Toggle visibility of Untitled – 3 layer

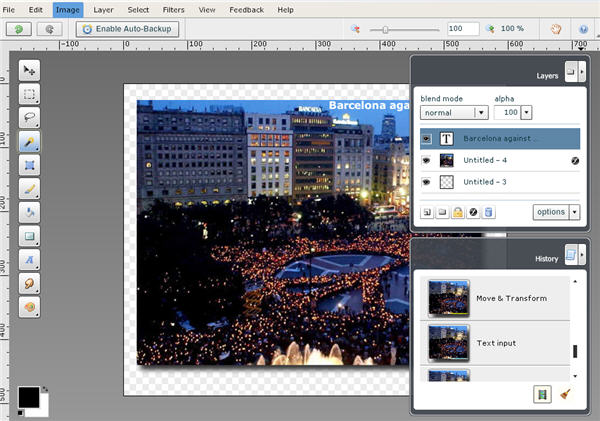click(425, 182)
